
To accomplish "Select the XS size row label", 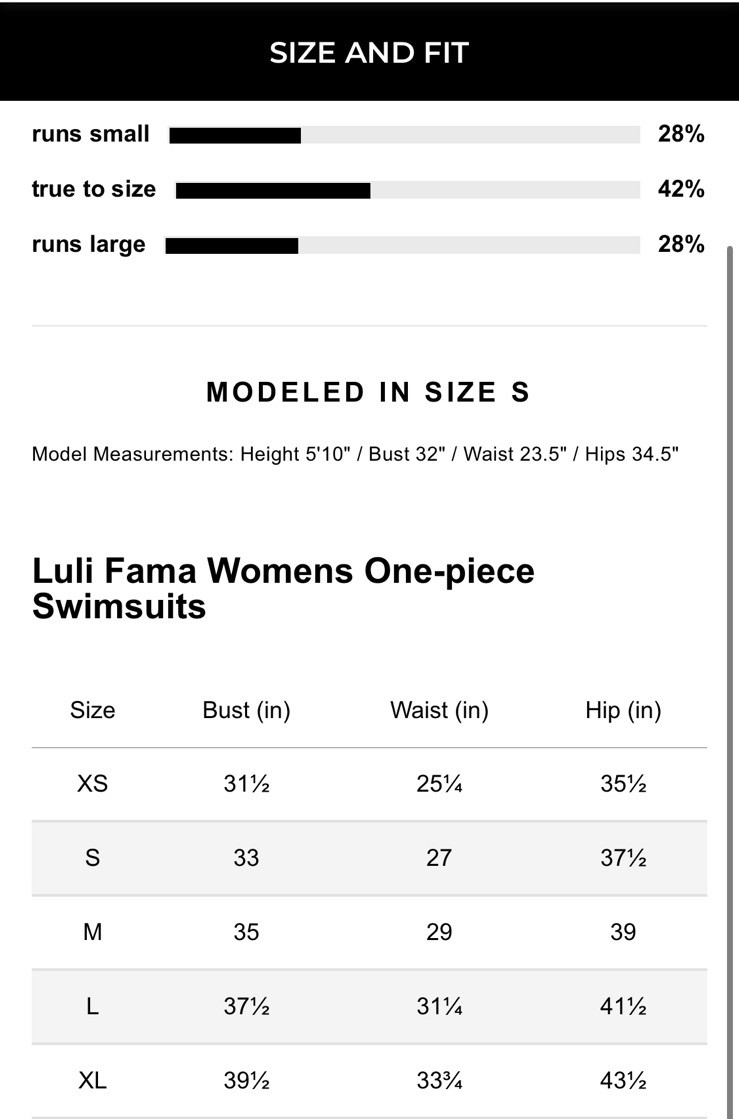I will pos(92,784).
